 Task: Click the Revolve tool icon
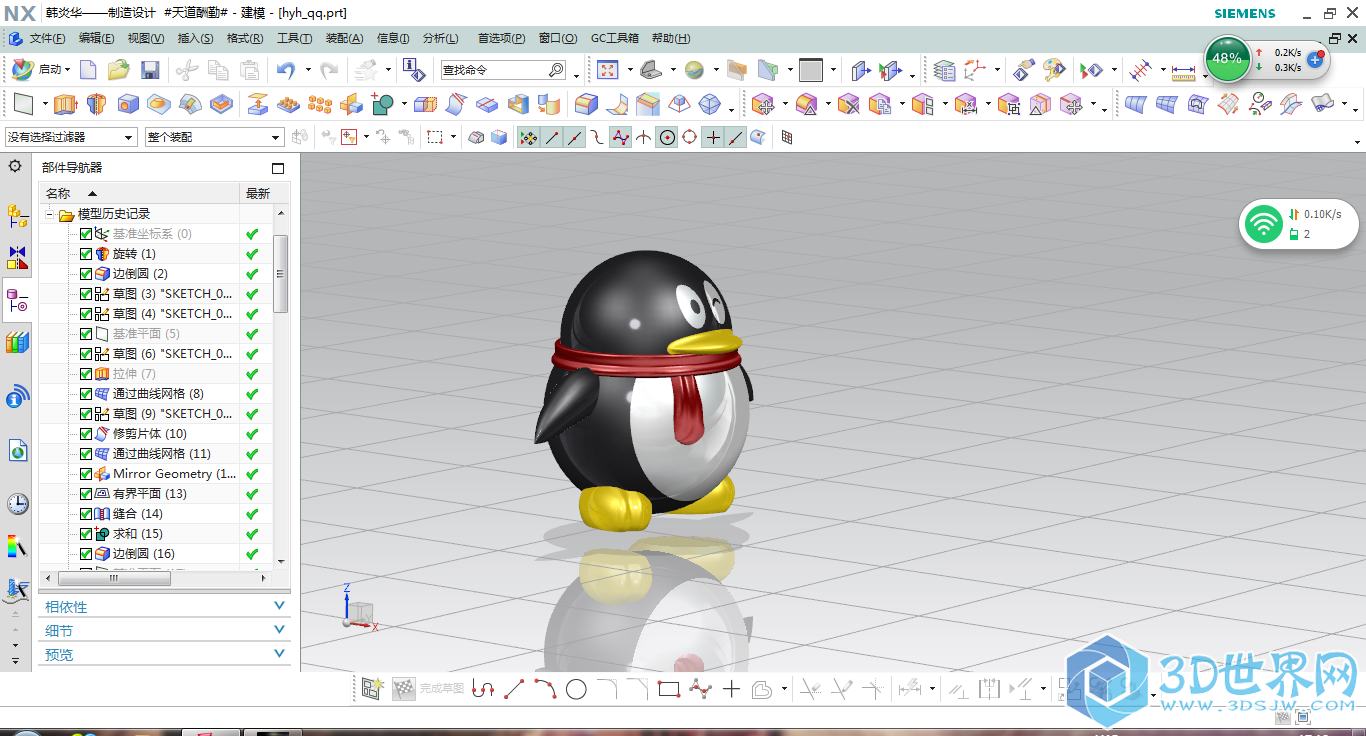[x=96, y=104]
